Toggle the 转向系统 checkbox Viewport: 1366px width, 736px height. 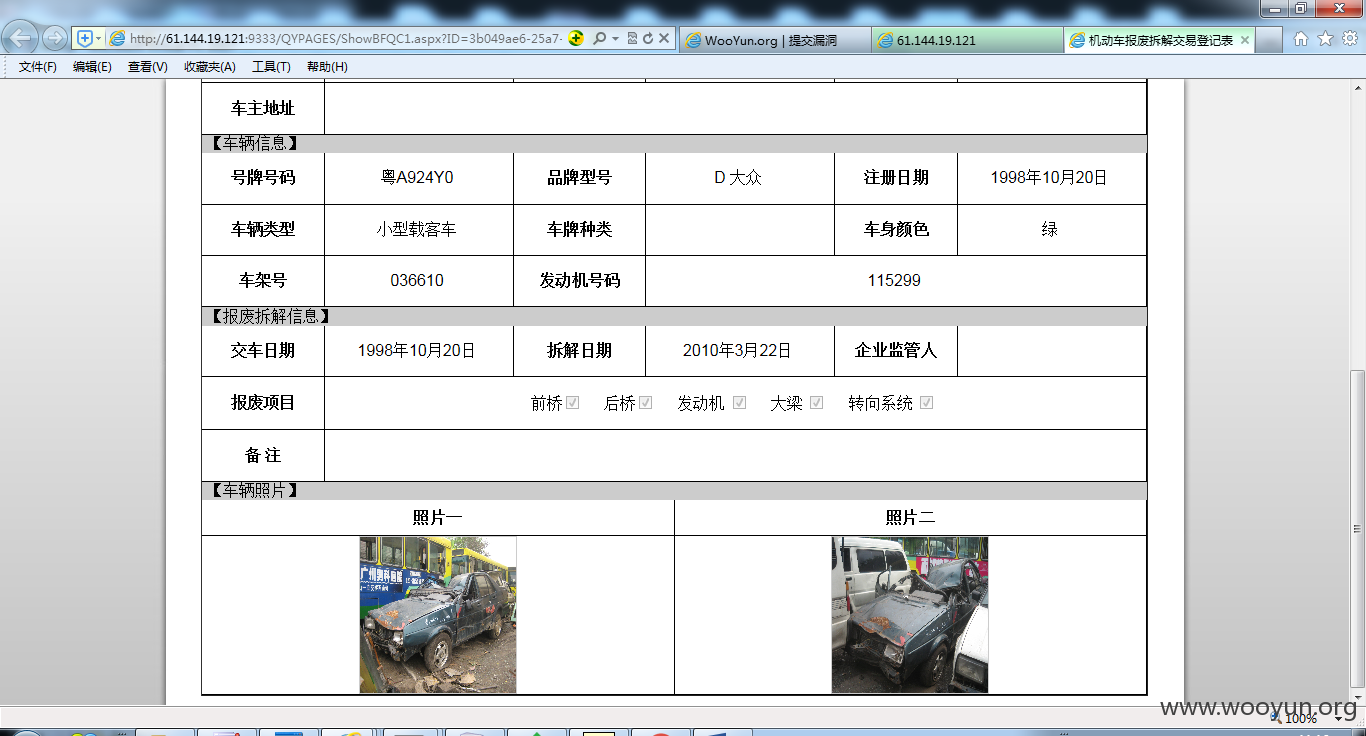coord(927,403)
